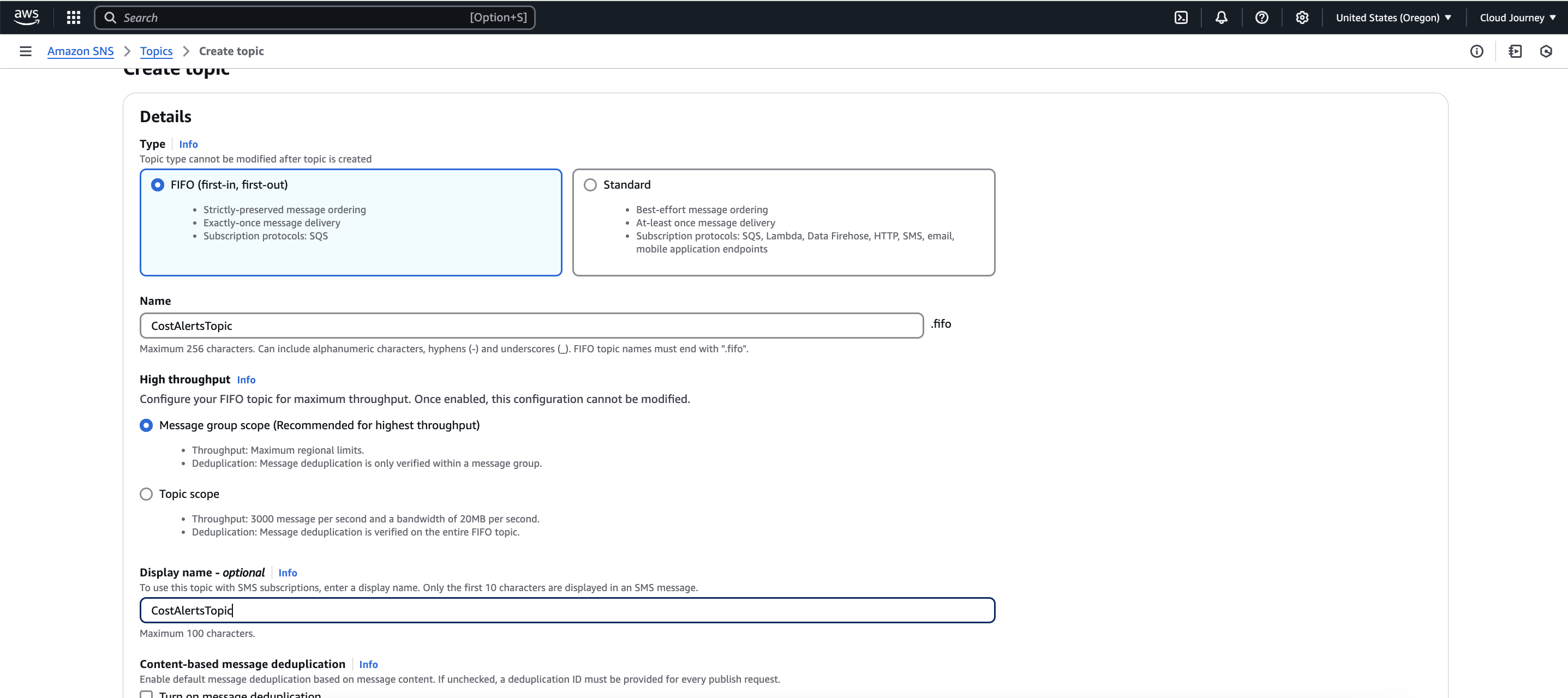Choose Message group scope radio option

pos(146,425)
